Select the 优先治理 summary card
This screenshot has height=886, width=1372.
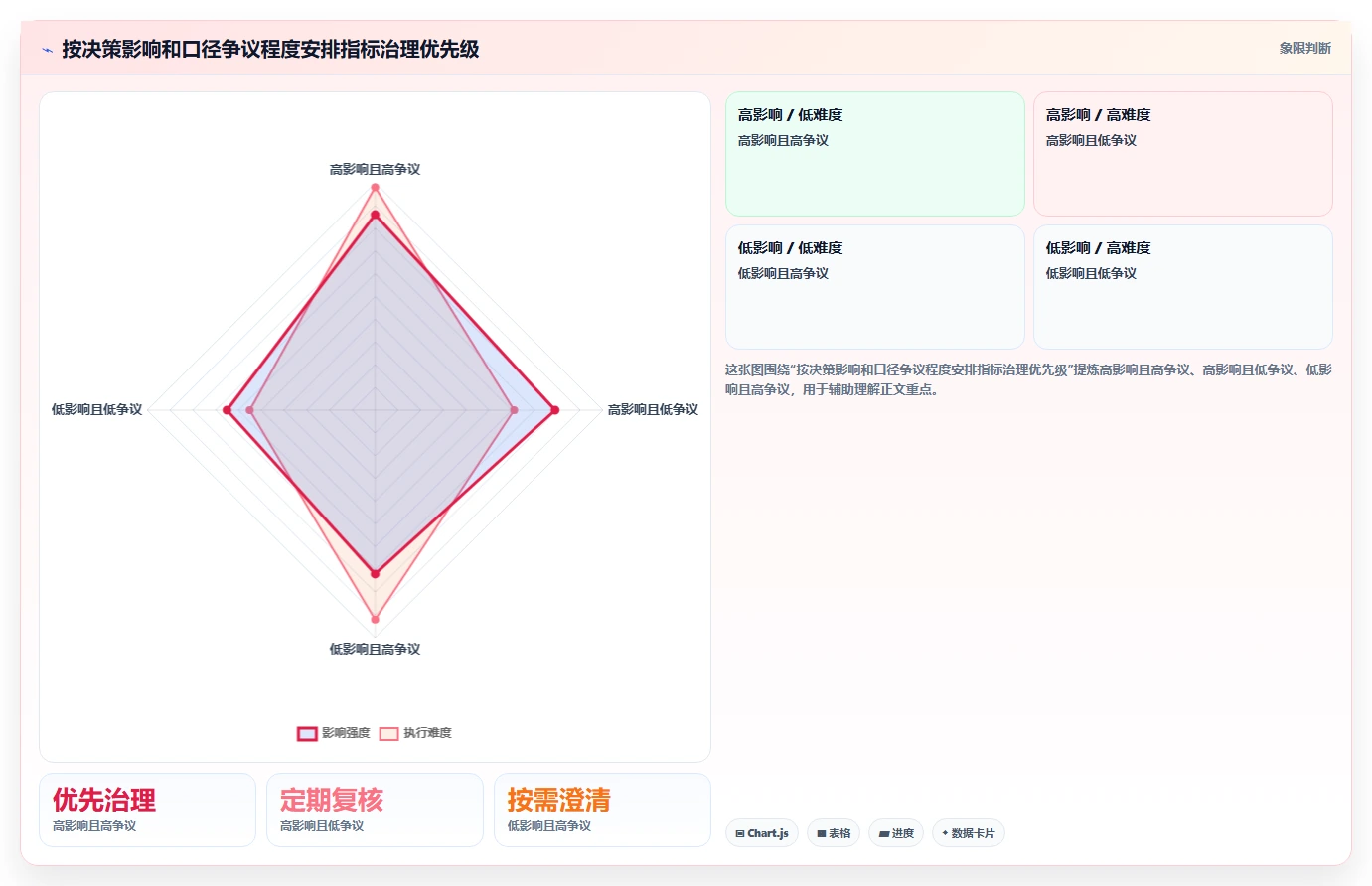(147, 811)
